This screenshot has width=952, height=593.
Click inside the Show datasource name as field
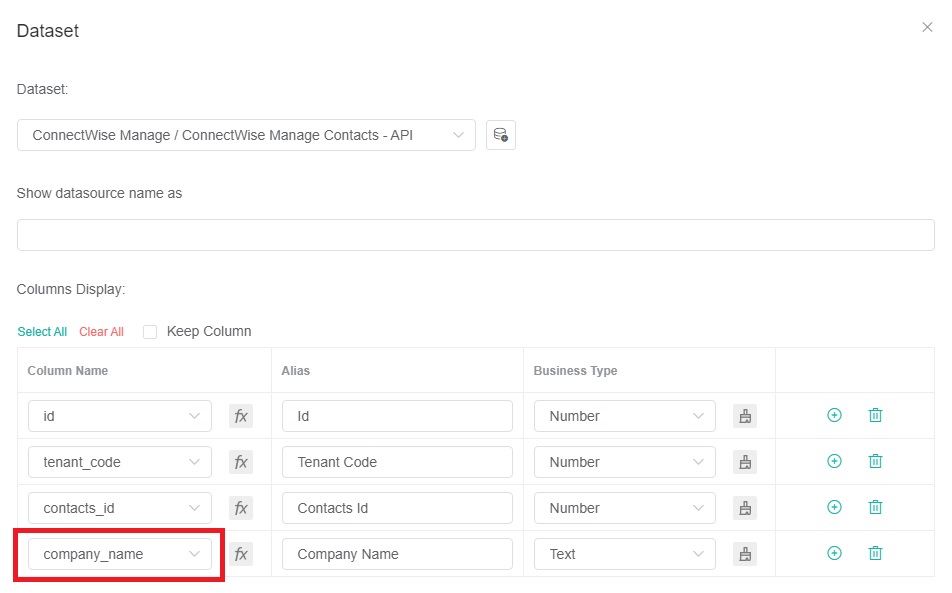(475, 234)
